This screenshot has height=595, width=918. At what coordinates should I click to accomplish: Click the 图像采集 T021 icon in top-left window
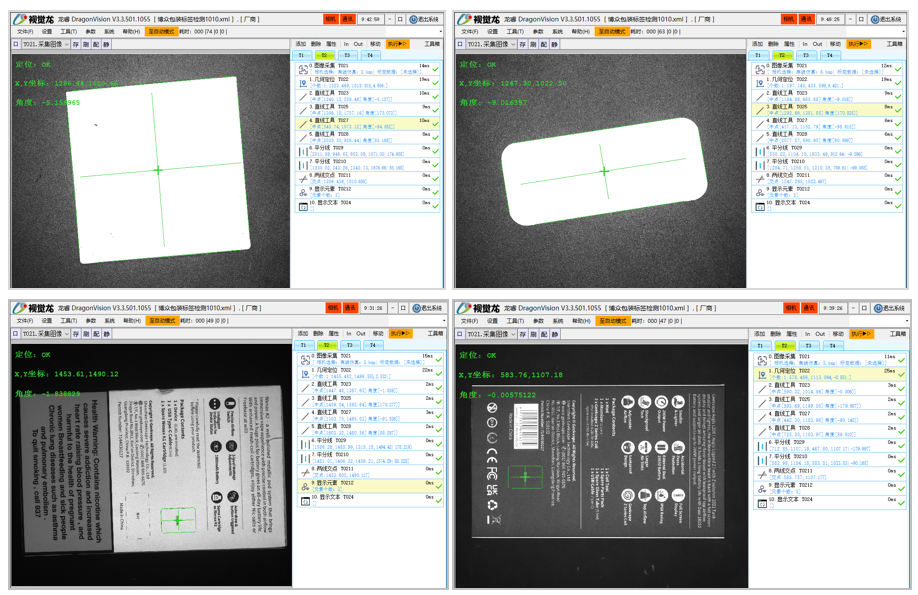304,68
